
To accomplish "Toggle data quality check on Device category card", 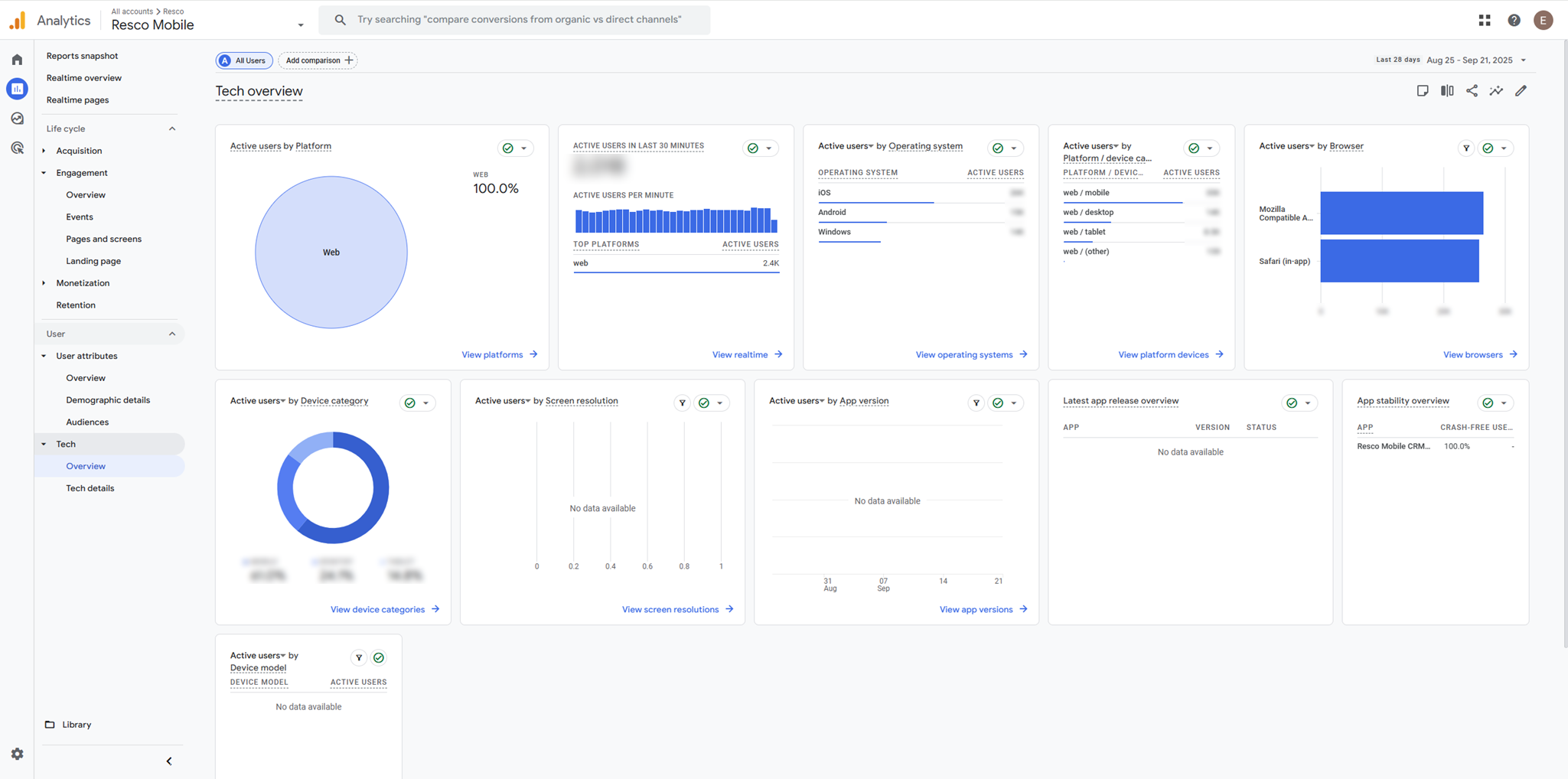I will click(x=410, y=403).
